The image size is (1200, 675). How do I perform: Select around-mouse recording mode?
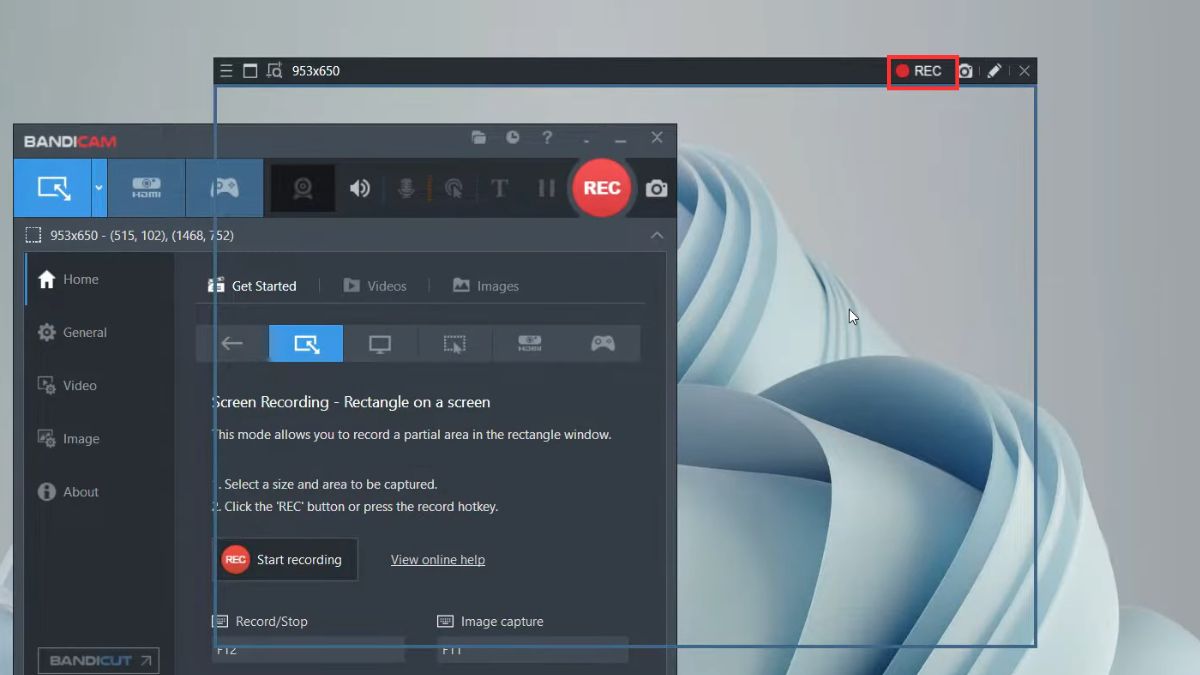click(x=455, y=343)
